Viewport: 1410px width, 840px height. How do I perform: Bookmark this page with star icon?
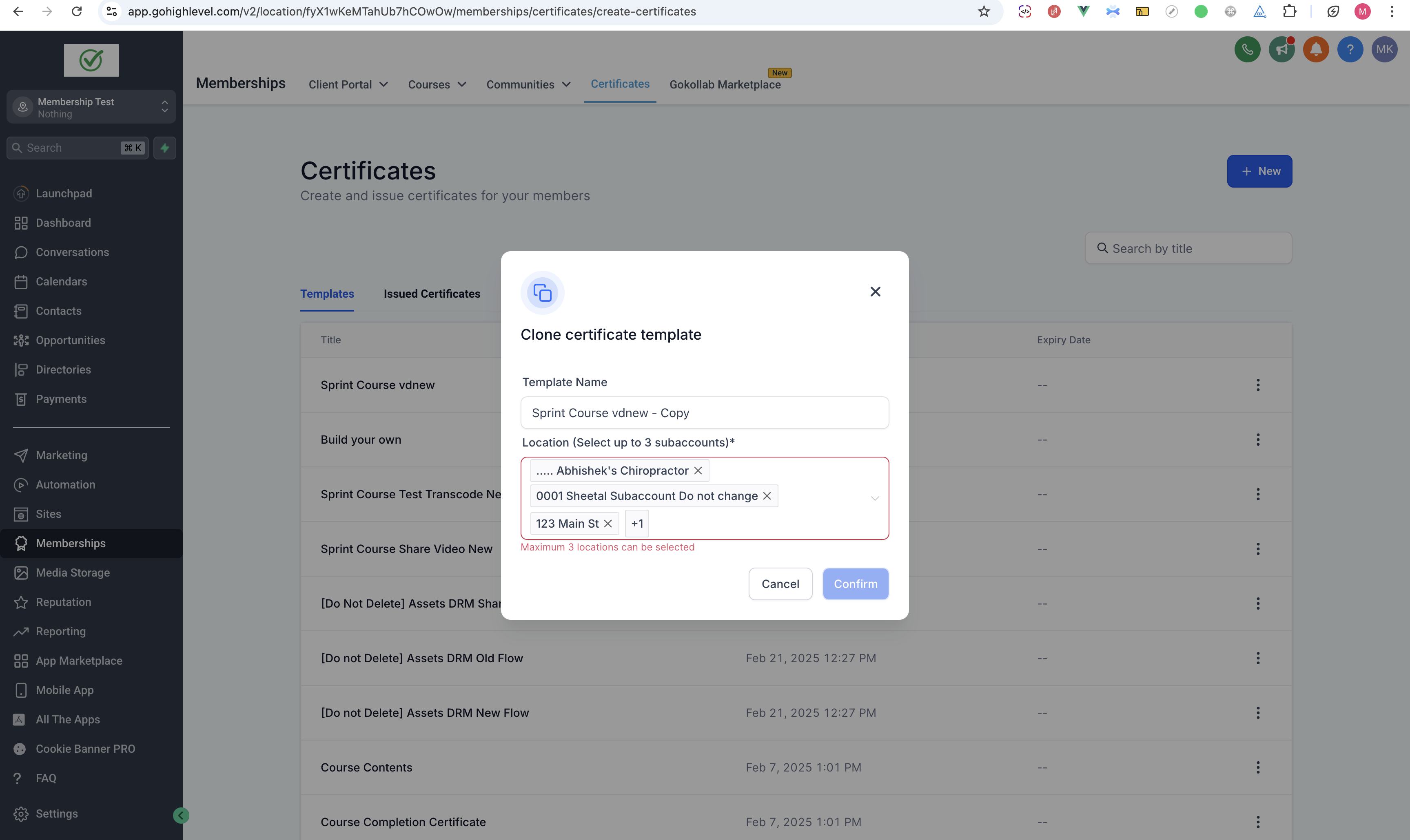click(x=984, y=11)
